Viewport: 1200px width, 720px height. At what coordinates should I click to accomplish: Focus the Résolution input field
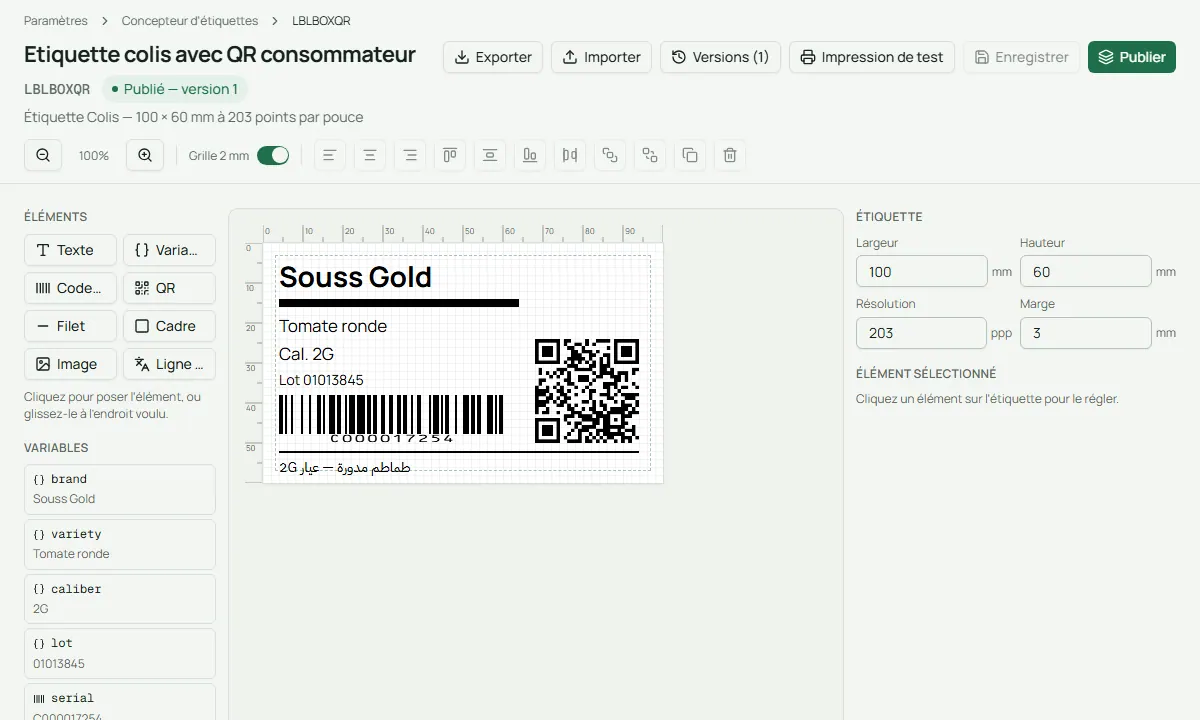922,333
